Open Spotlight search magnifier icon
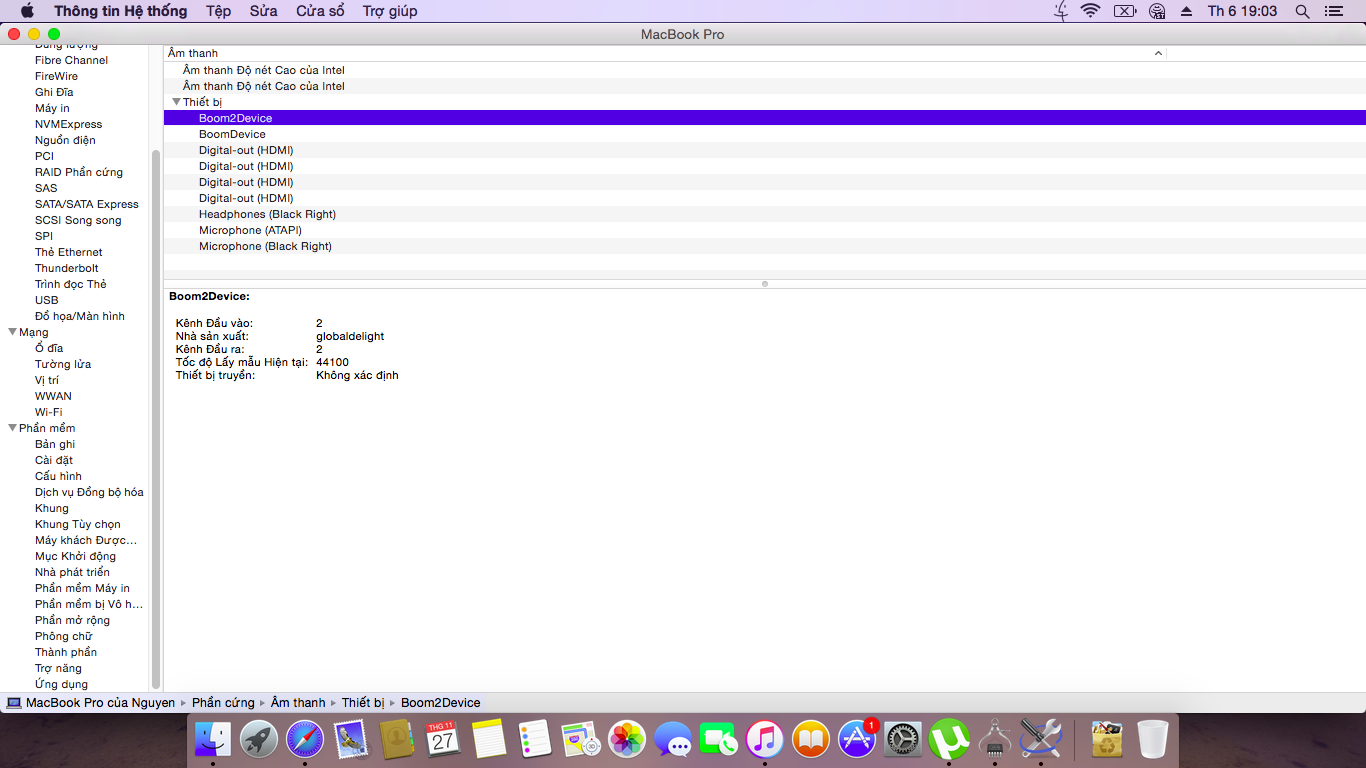 coord(1302,11)
